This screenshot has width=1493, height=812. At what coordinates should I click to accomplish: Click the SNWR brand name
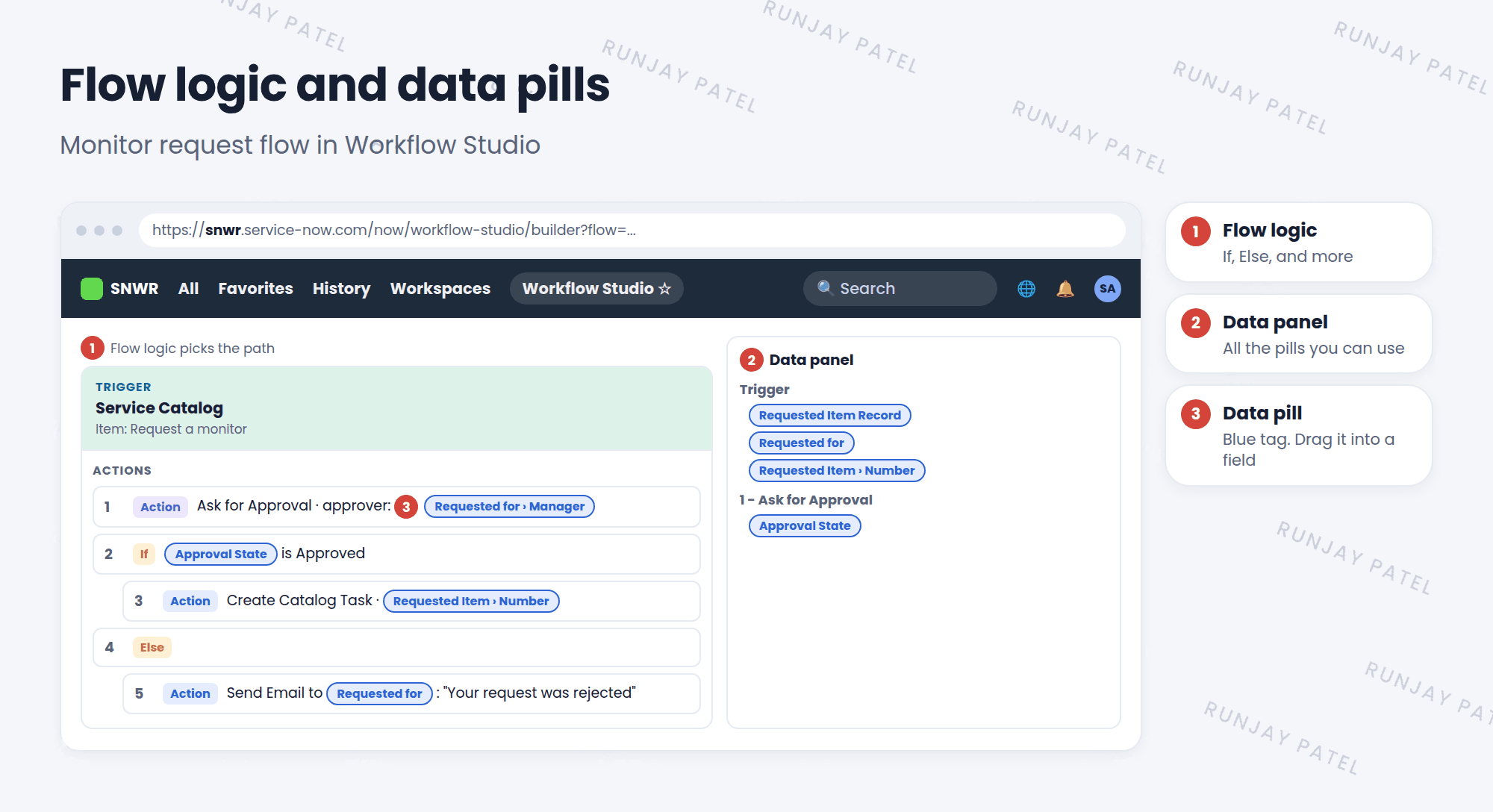pos(134,289)
